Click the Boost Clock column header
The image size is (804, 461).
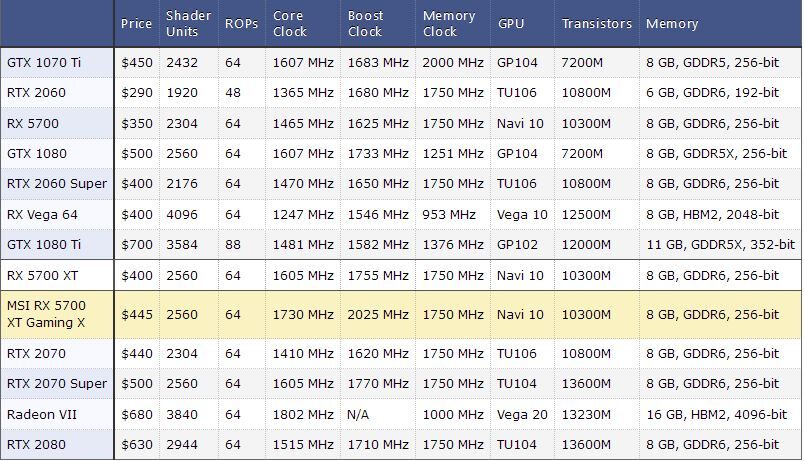point(365,24)
